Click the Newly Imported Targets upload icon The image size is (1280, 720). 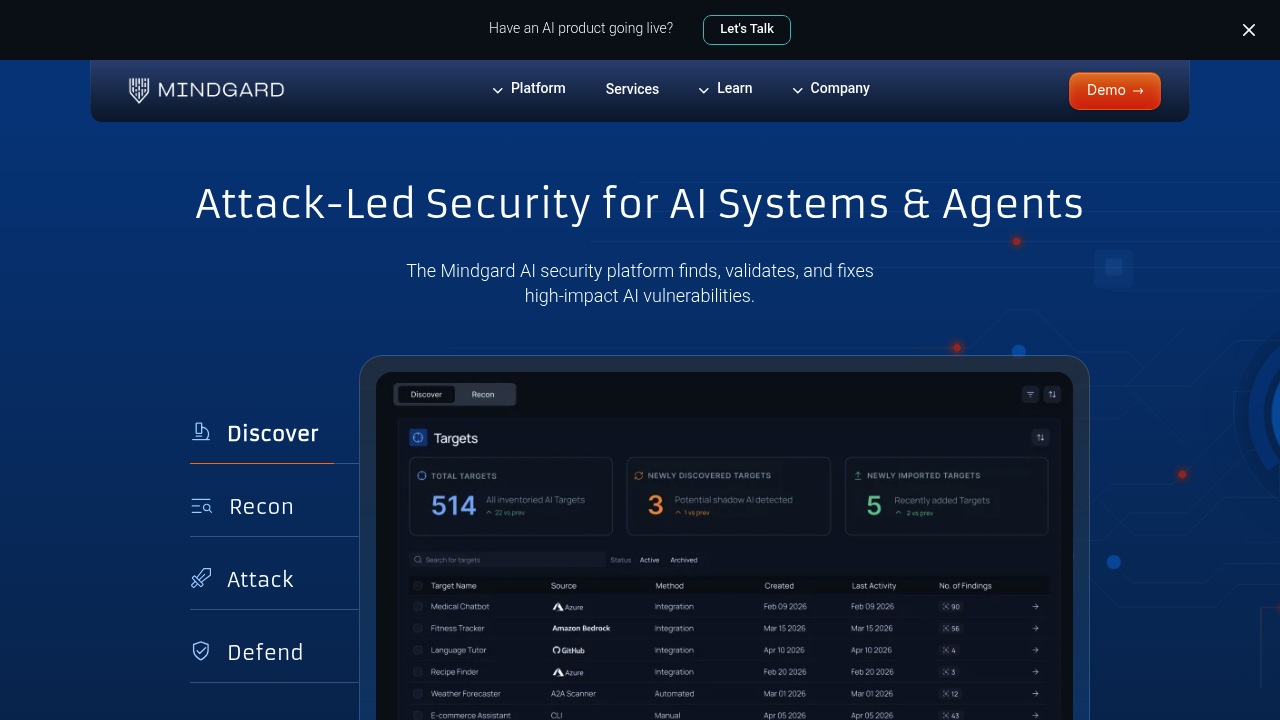pos(858,476)
